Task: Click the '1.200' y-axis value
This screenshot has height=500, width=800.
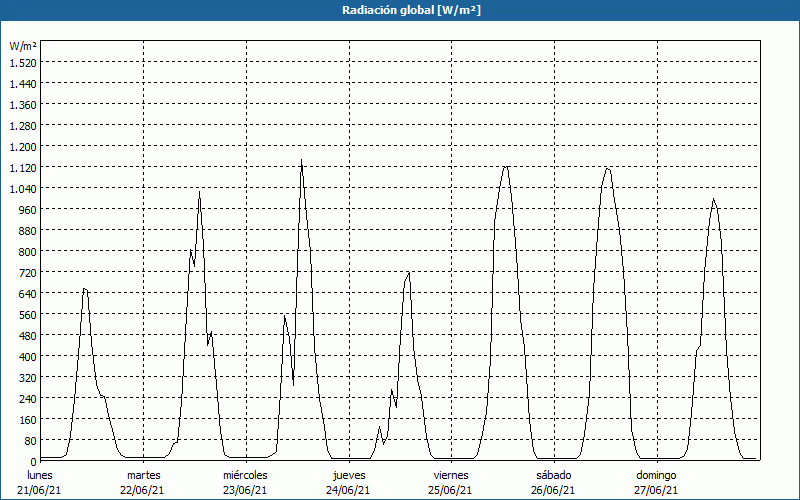Action: coord(23,146)
